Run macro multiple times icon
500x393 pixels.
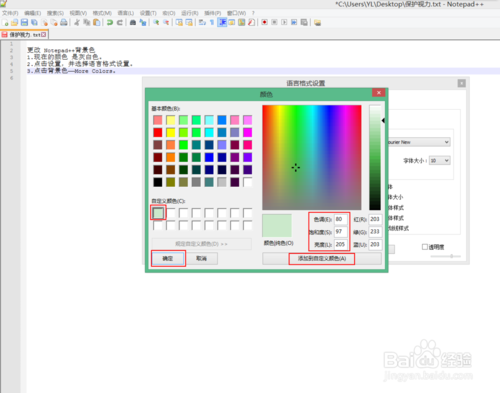[x=294, y=22]
